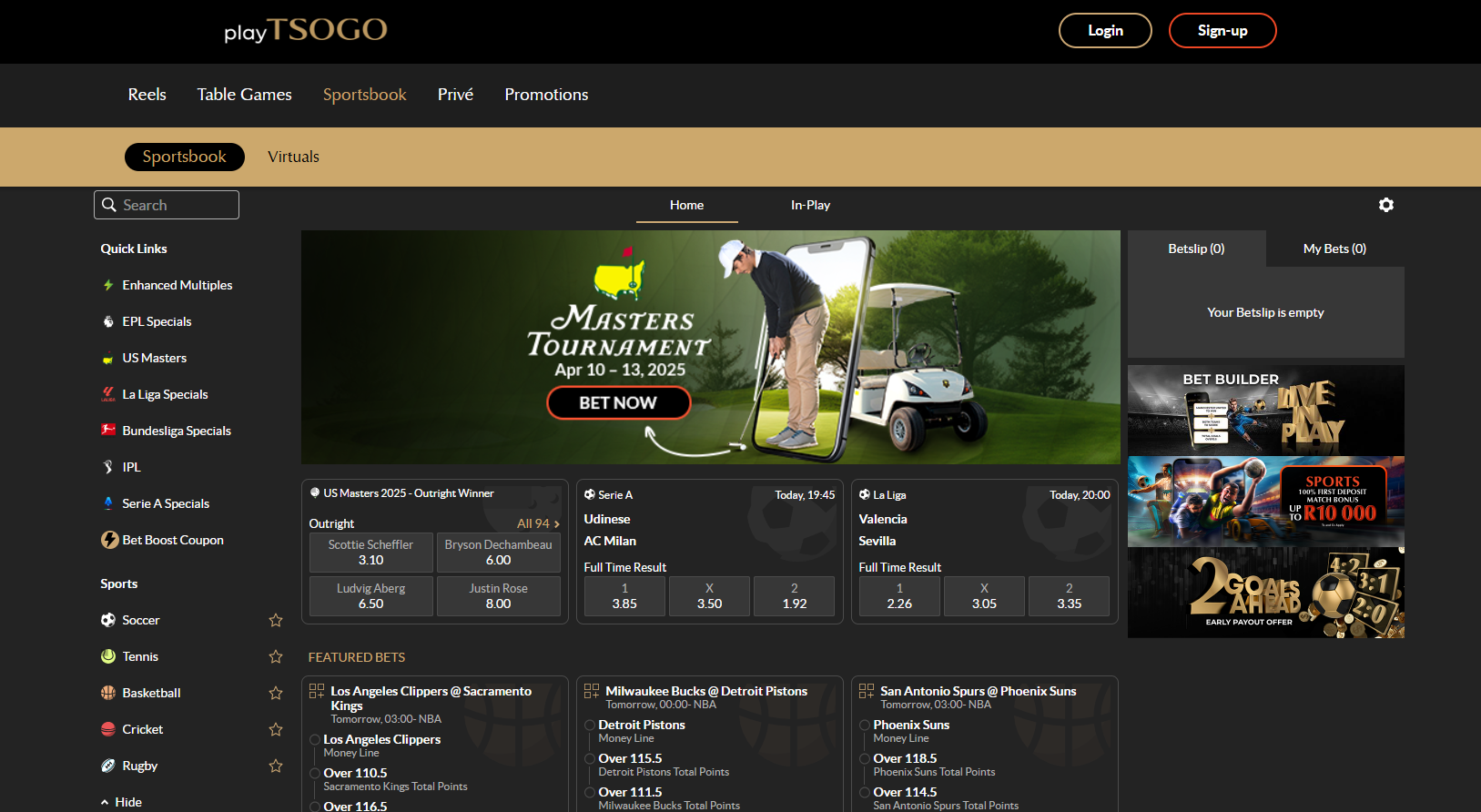This screenshot has height=812, width=1481.
Task: Click the Cricket ball icon
Action: pyautogui.click(x=108, y=729)
